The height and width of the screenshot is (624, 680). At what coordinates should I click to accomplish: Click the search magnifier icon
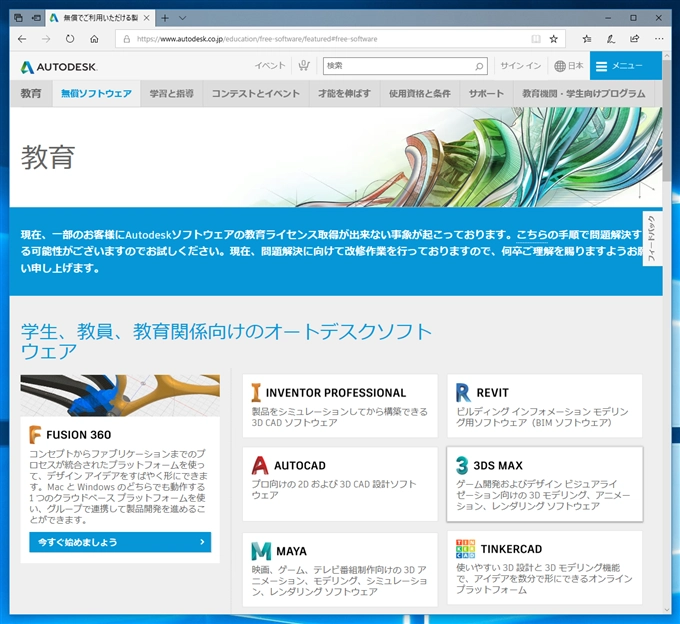(x=479, y=66)
